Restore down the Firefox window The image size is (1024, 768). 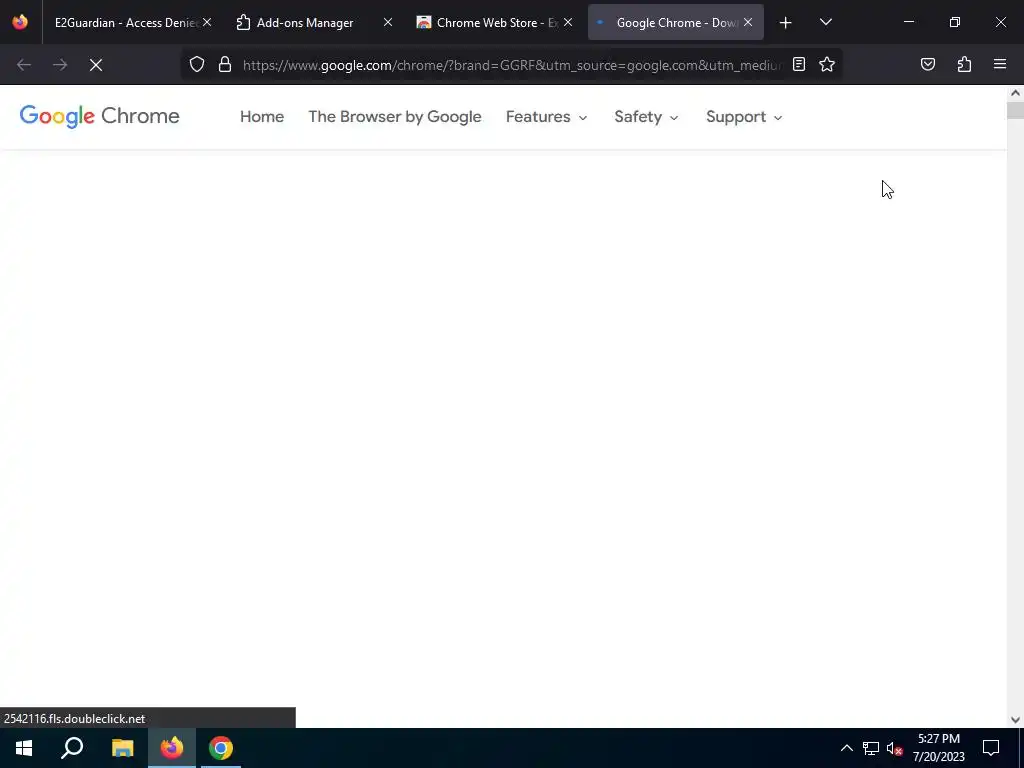pos(955,22)
